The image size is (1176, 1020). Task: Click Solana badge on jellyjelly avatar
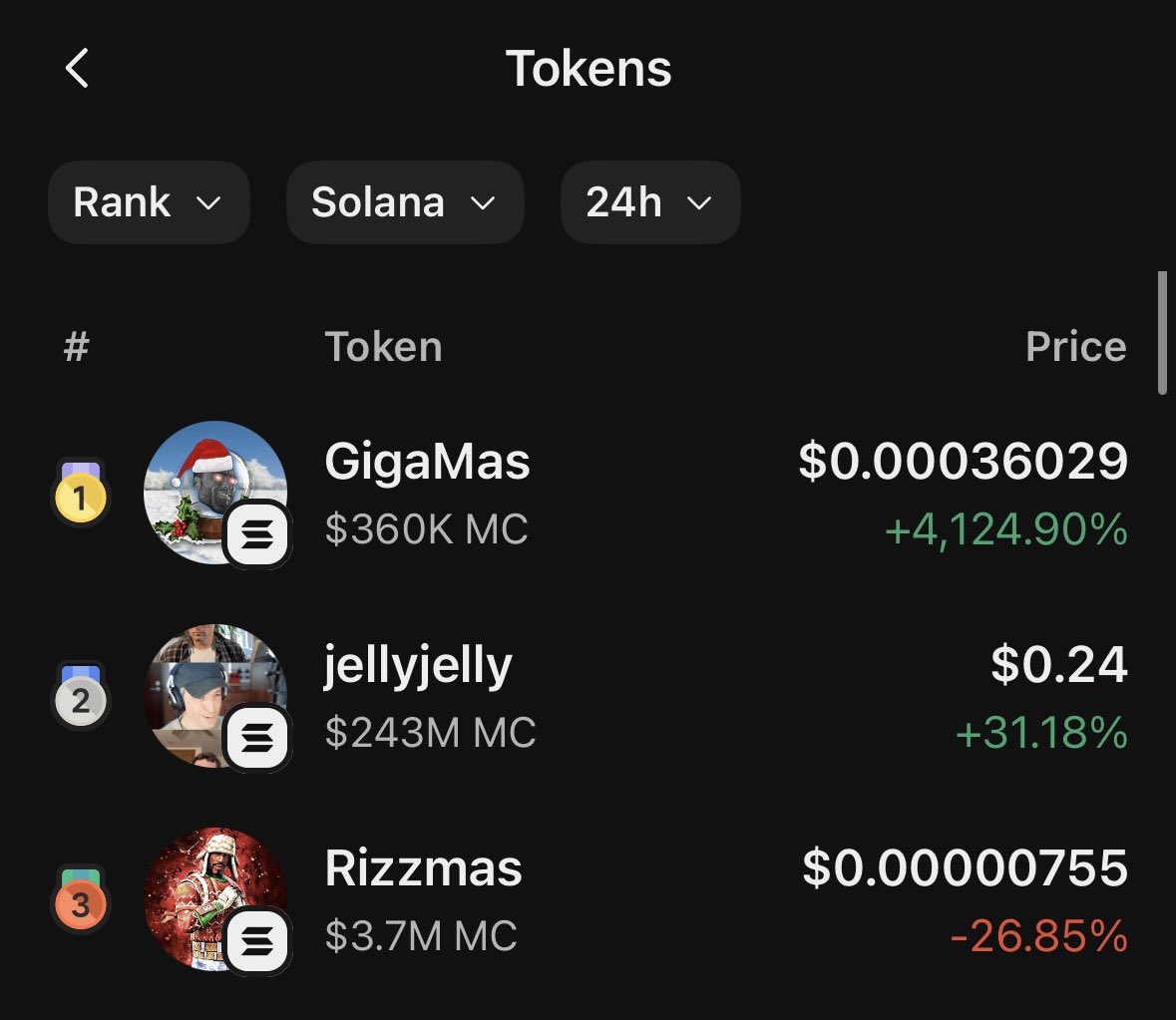pos(257,739)
